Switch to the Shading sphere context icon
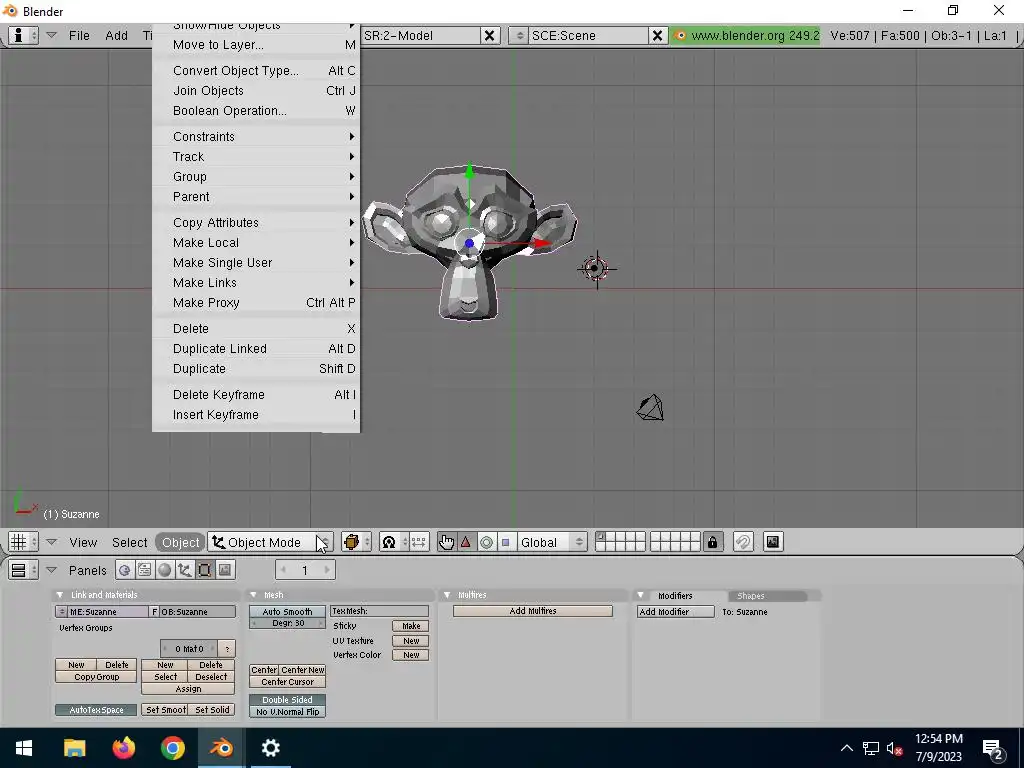This screenshot has width=1024, height=768. tap(165, 570)
